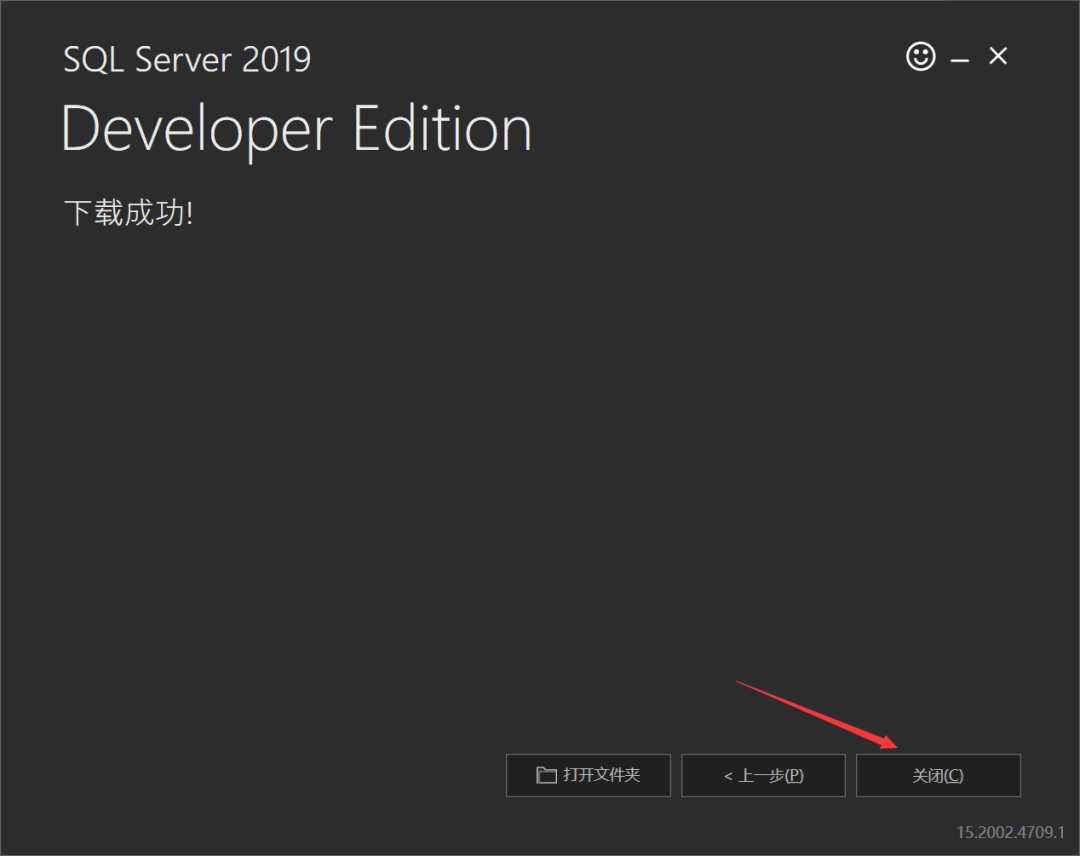Go back with the 上一步(P) button
1080x856 pixels.
763,775
